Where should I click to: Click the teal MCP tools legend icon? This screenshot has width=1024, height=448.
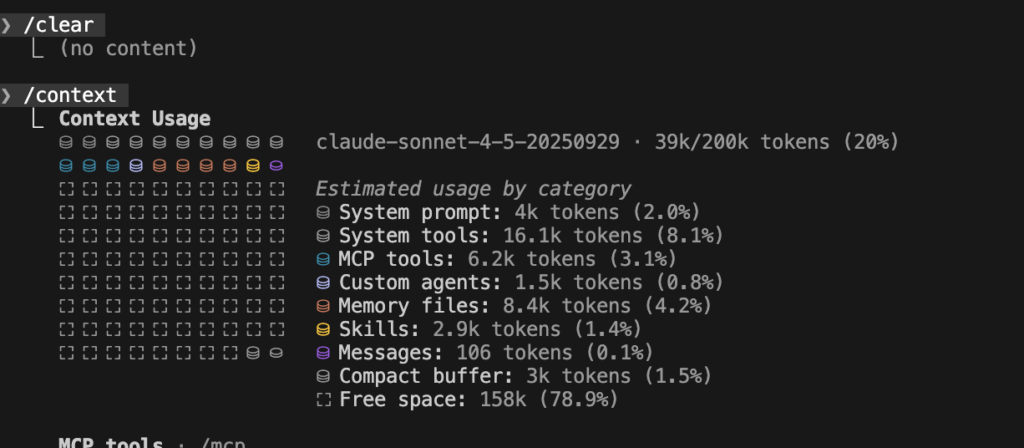[323, 259]
